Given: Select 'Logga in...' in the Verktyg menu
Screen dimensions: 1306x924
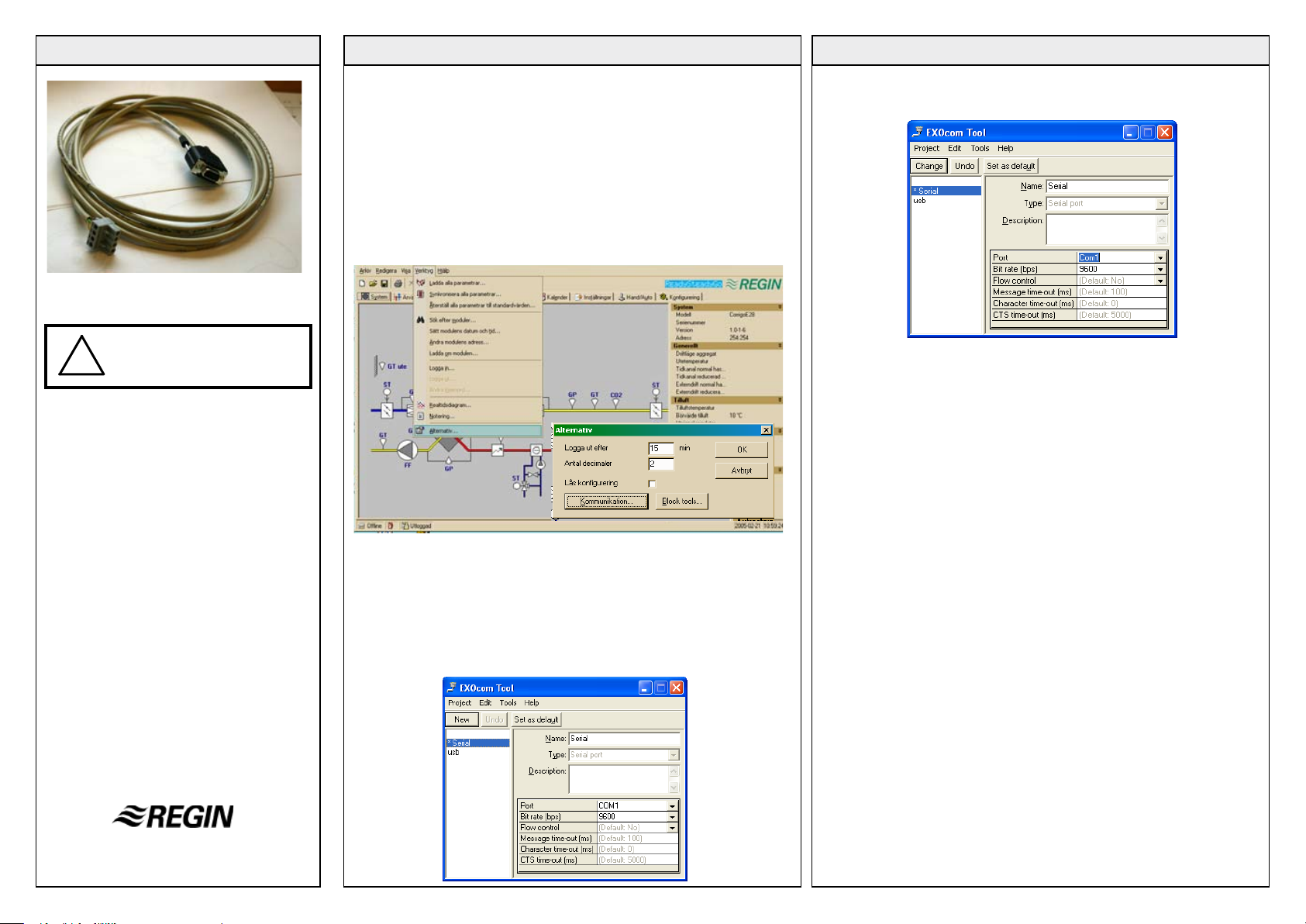Looking at the screenshot, I should (478, 368).
